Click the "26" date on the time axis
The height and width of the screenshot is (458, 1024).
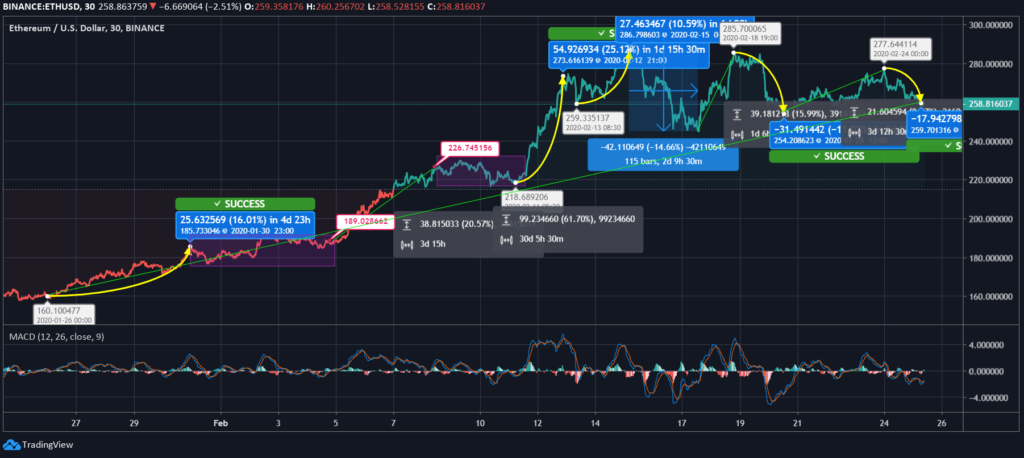[941, 423]
